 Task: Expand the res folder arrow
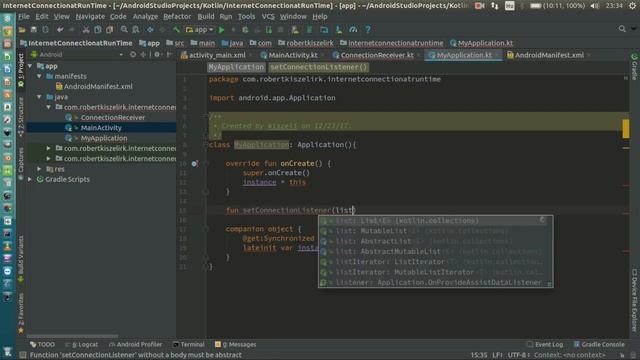tap(39, 169)
